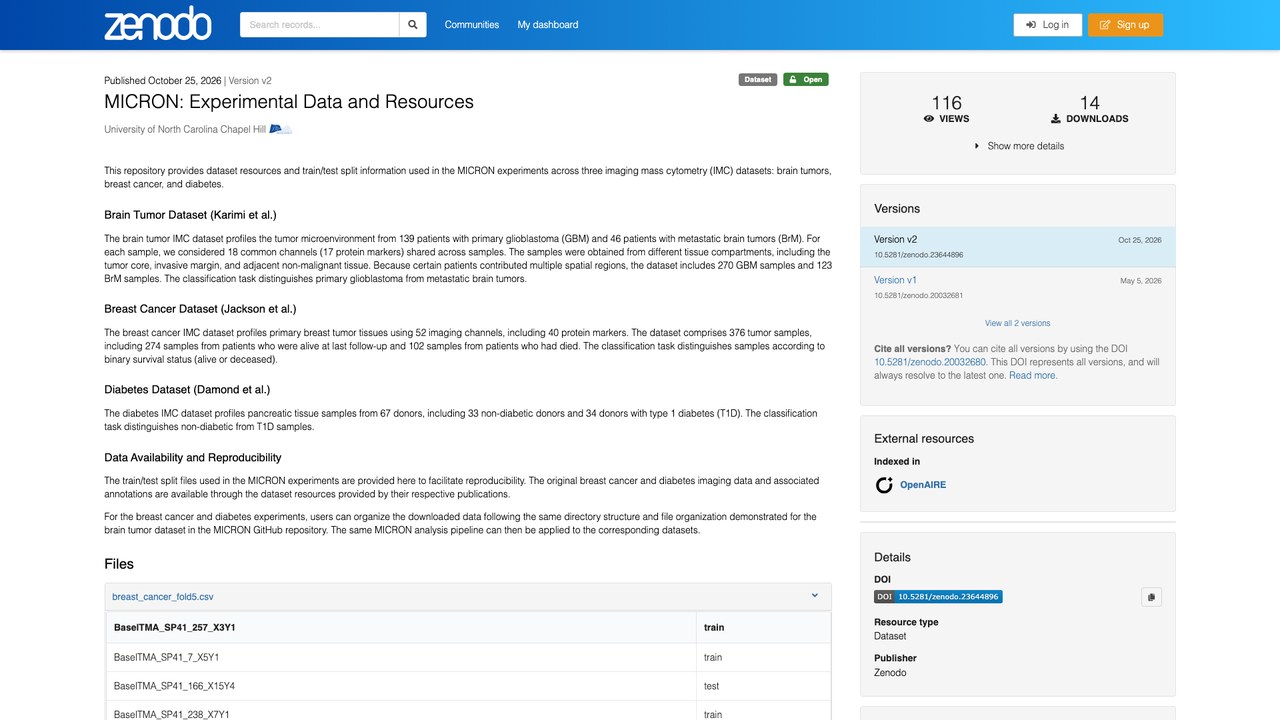
Task: Click the Diabetes Dataset heading
Action: [x=187, y=390]
